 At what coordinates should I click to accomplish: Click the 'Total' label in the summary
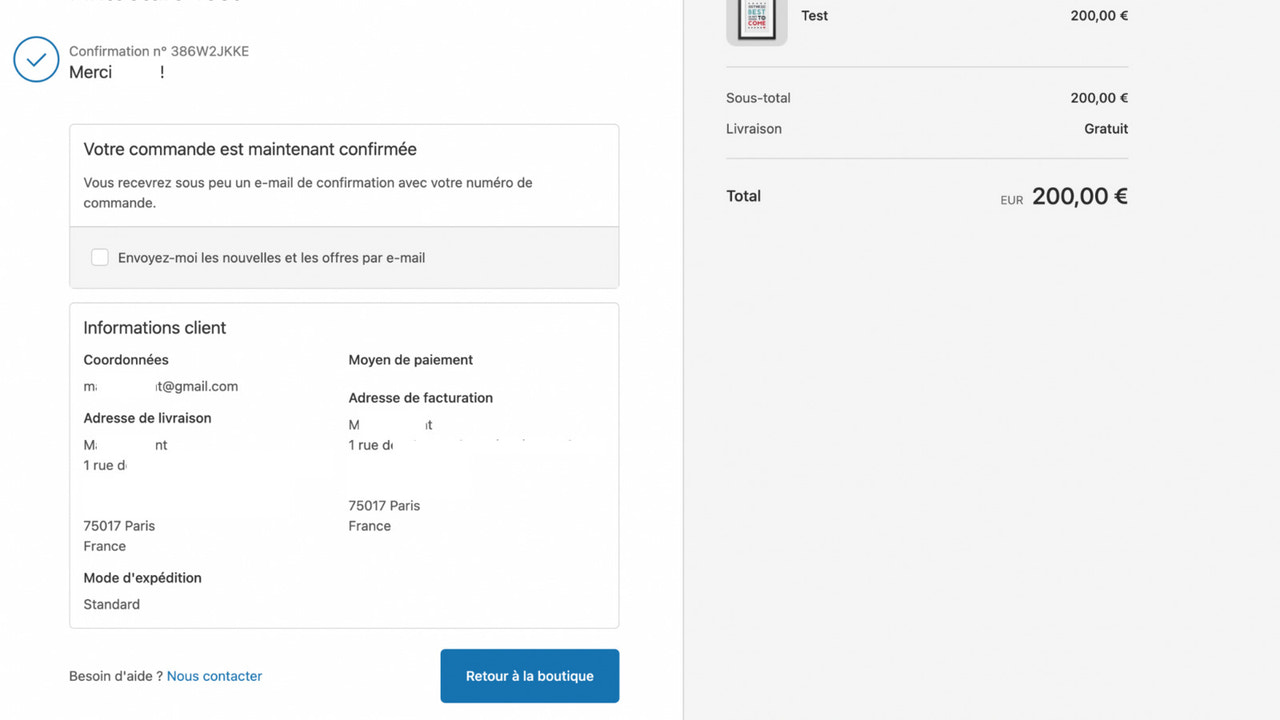coord(743,196)
